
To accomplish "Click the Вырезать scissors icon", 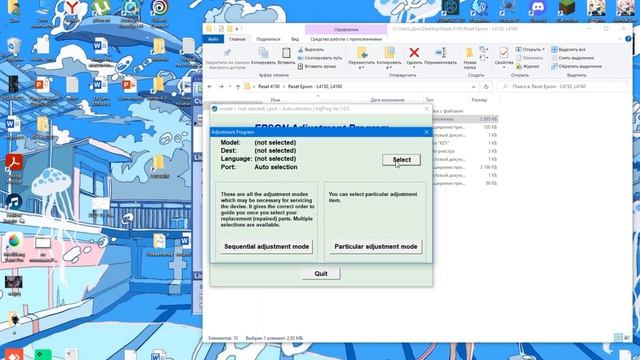I will [x=301, y=49].
